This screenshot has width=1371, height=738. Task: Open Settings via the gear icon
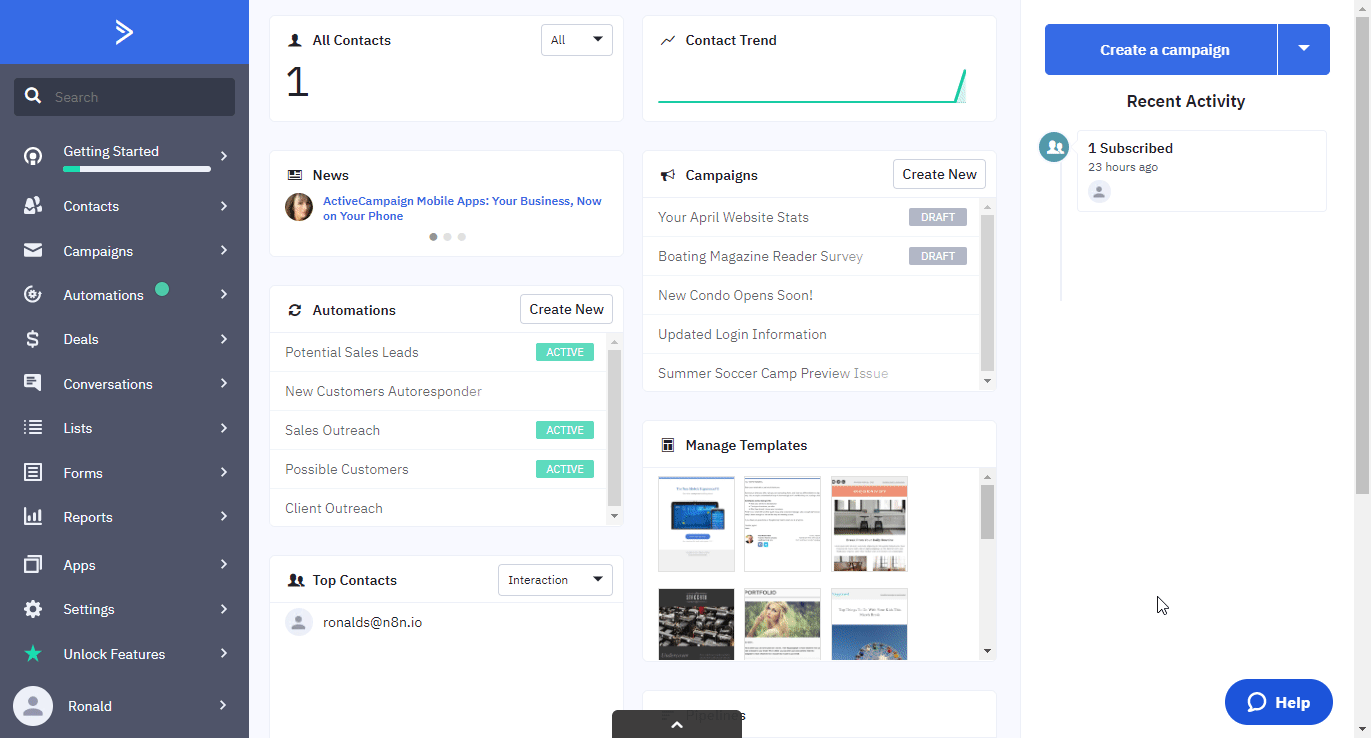tap(33, 609)
